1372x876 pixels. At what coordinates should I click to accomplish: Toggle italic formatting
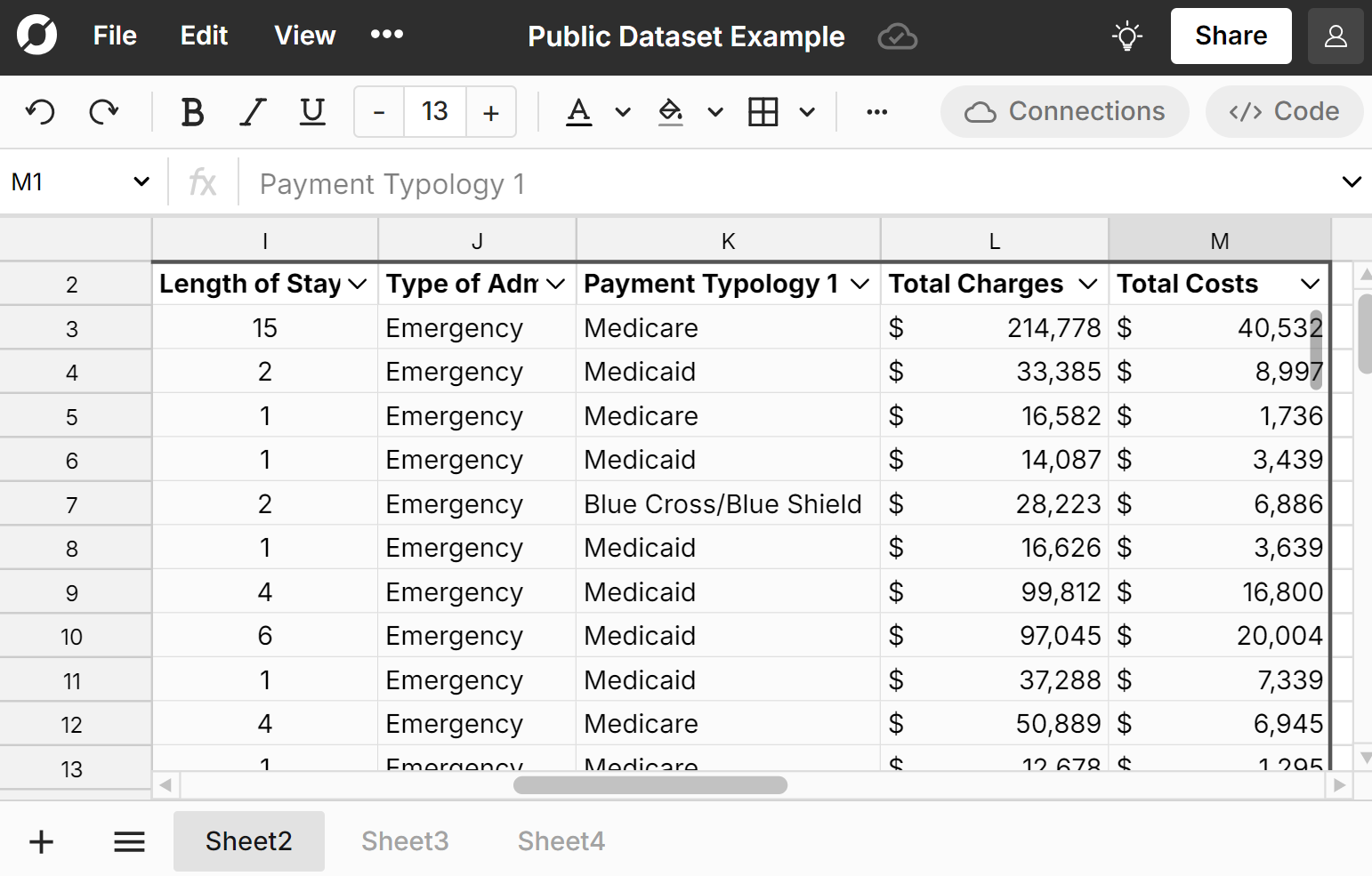click(253, 111)
